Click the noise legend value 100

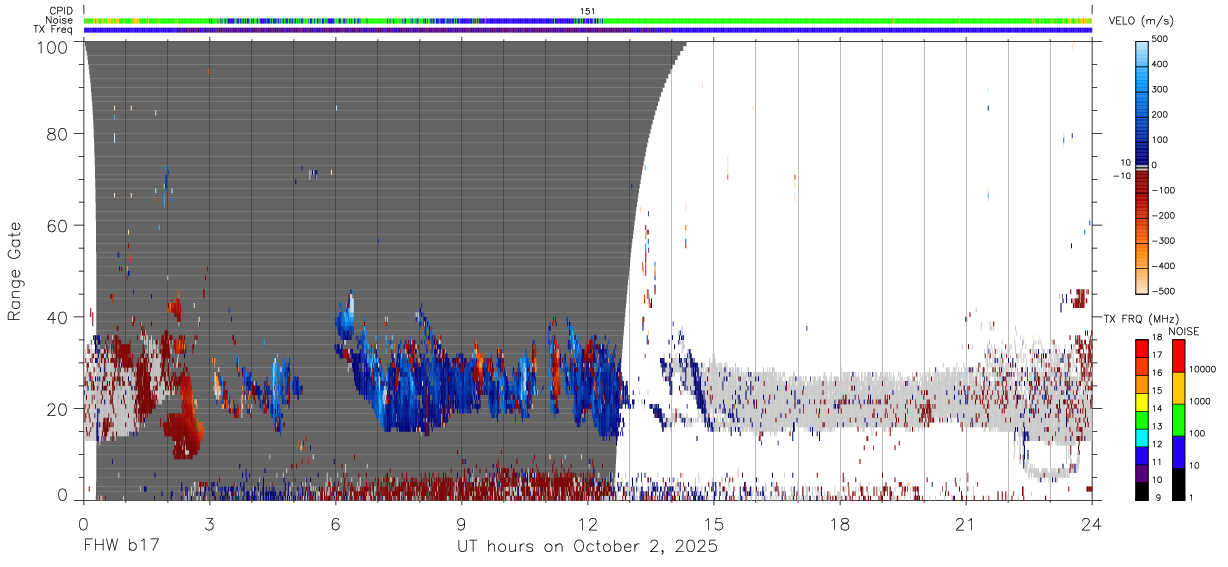(1198, 433)
